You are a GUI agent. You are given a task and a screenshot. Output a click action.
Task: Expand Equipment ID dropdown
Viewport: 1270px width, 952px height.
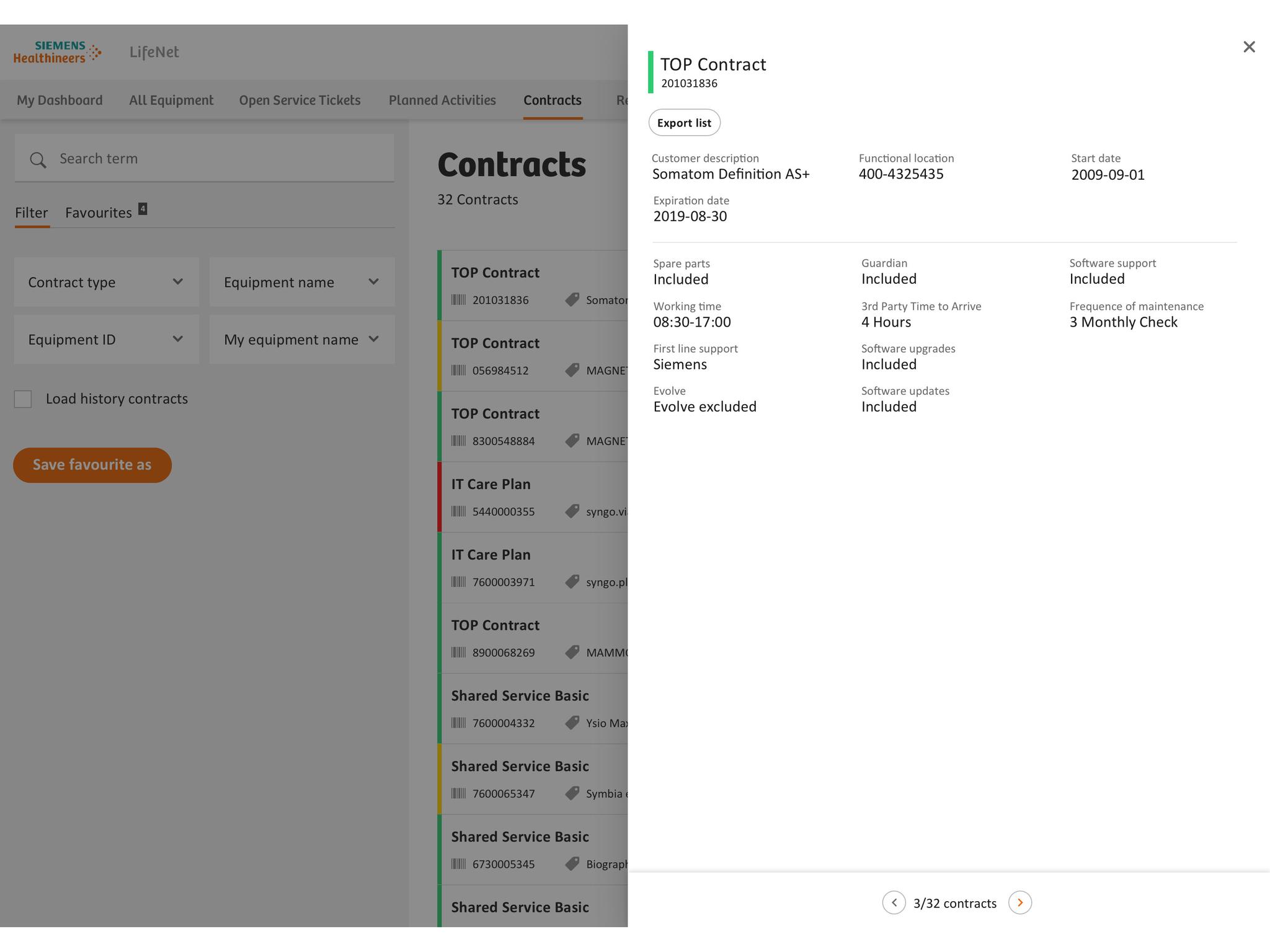tap(107, 340)
